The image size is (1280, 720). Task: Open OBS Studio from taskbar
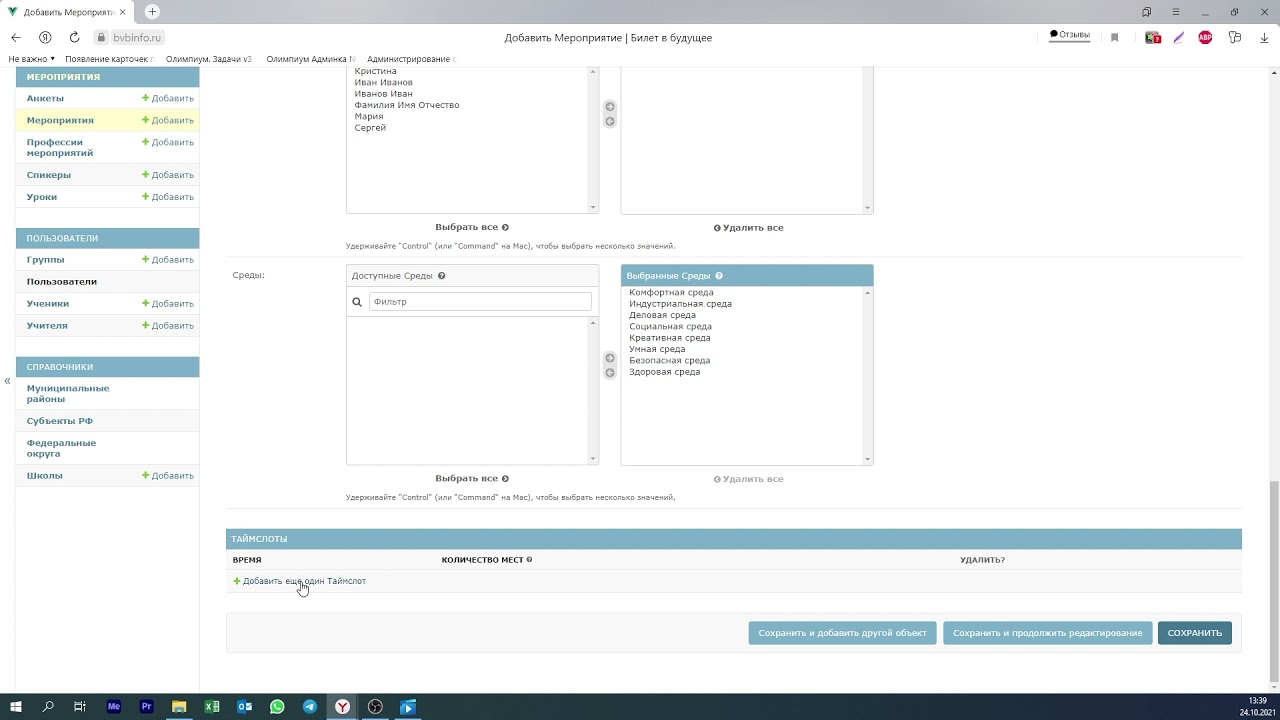375,707
